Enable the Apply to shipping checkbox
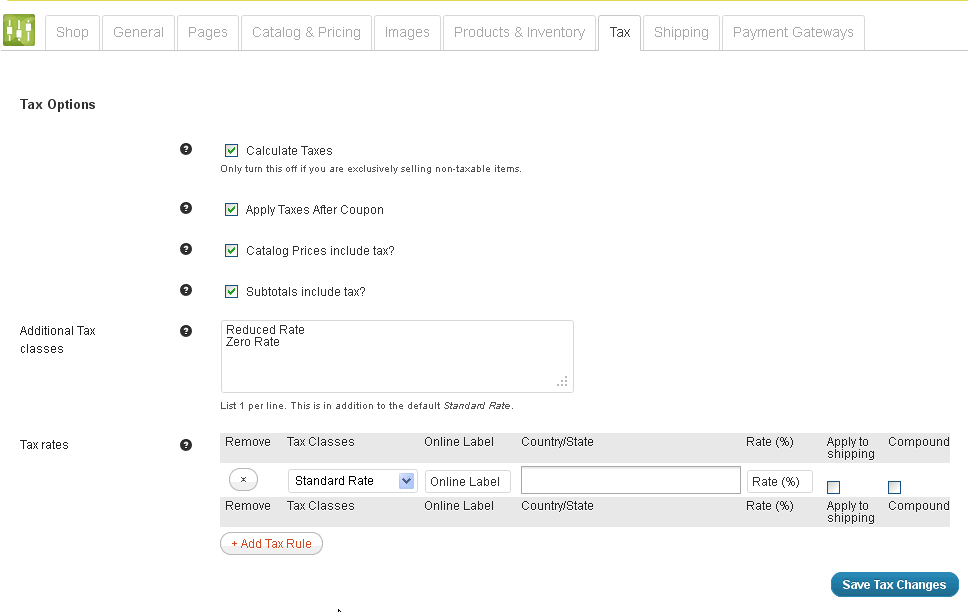Screen dimensions: 968x612 tap(833, 487)
